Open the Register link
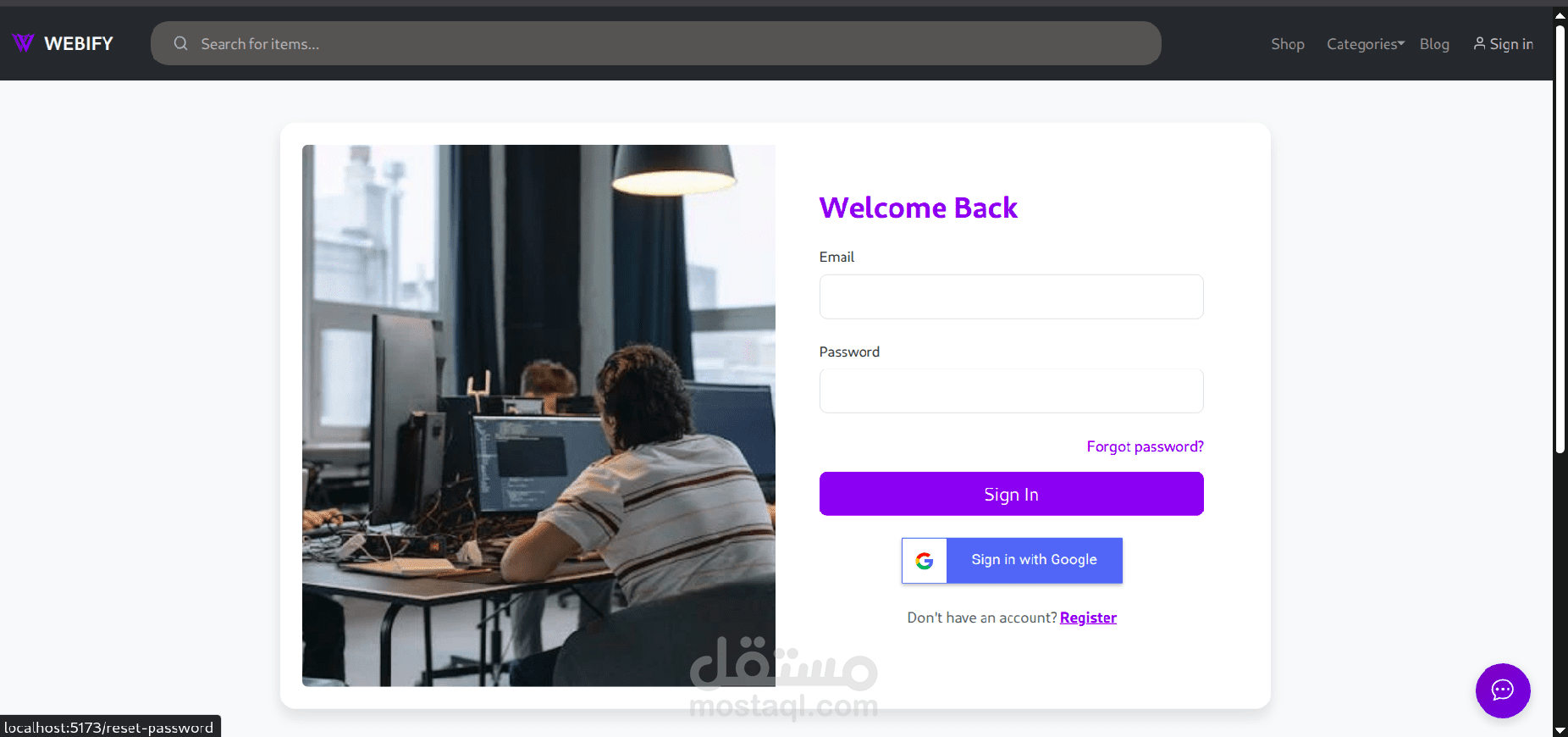 pyautogui.click(x=1088, y=618)
